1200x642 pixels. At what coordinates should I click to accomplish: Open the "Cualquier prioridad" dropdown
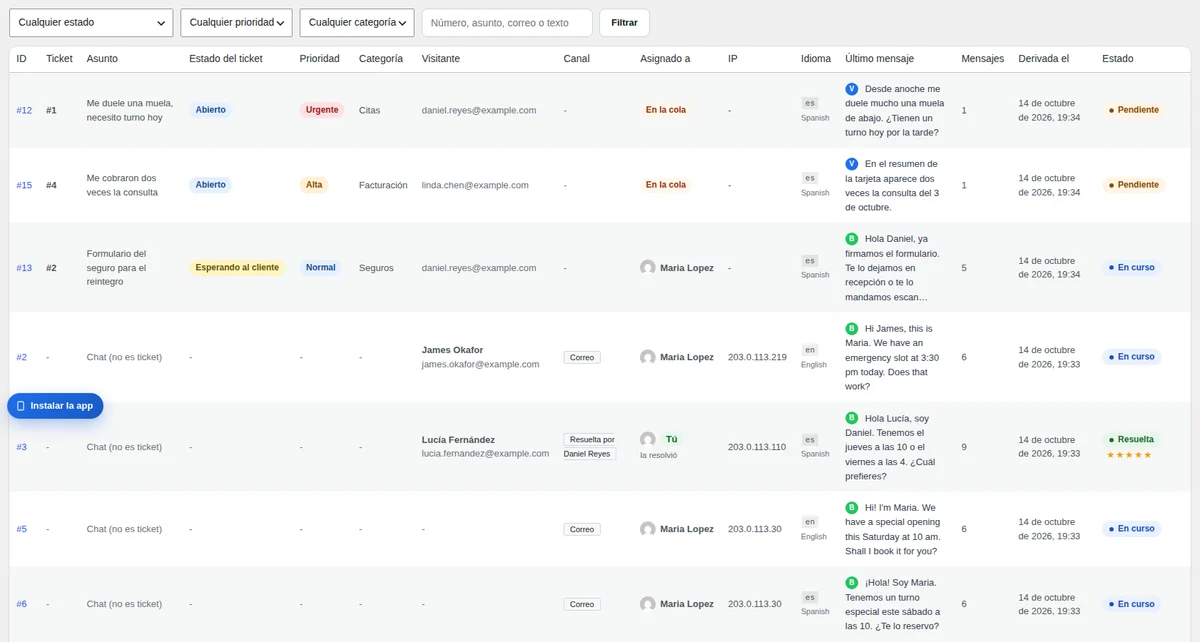[236, 23]
